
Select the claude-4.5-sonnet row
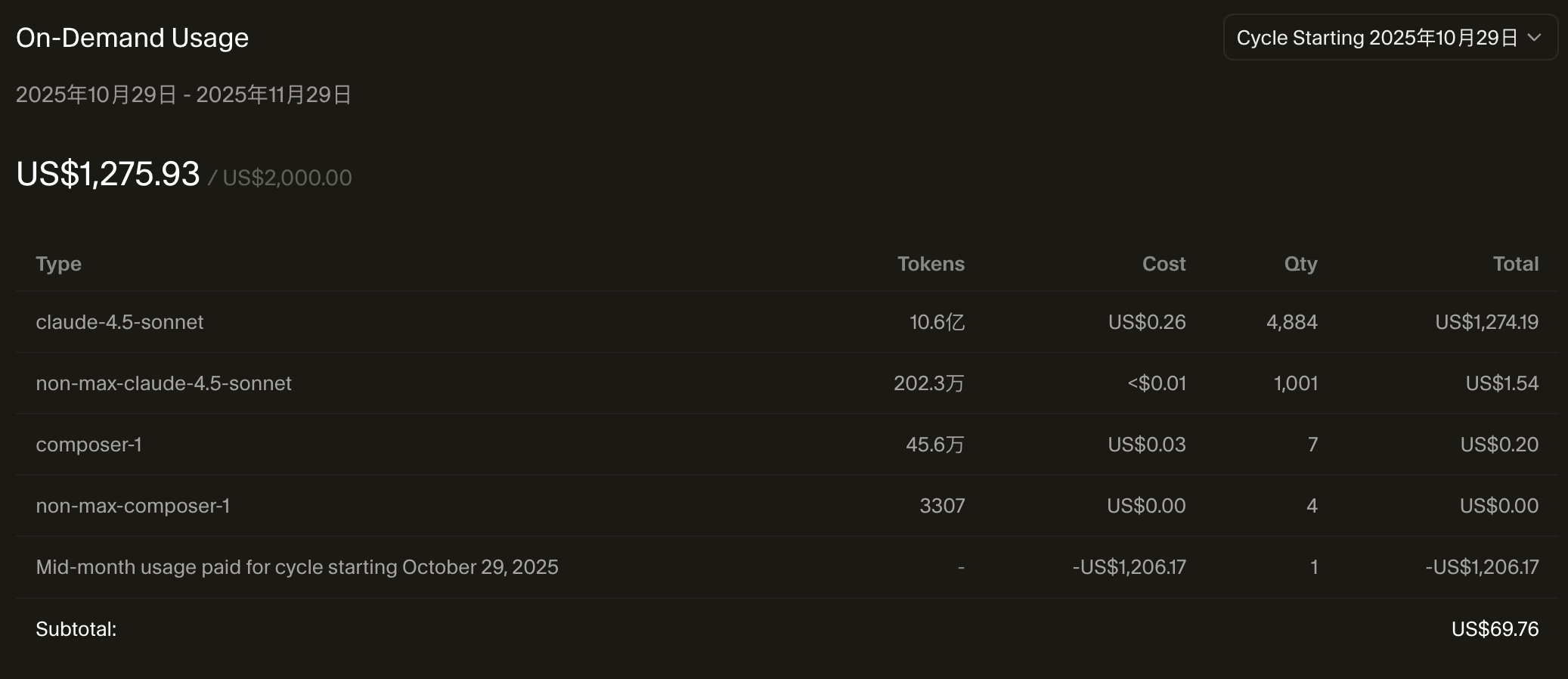click(119, 322)
